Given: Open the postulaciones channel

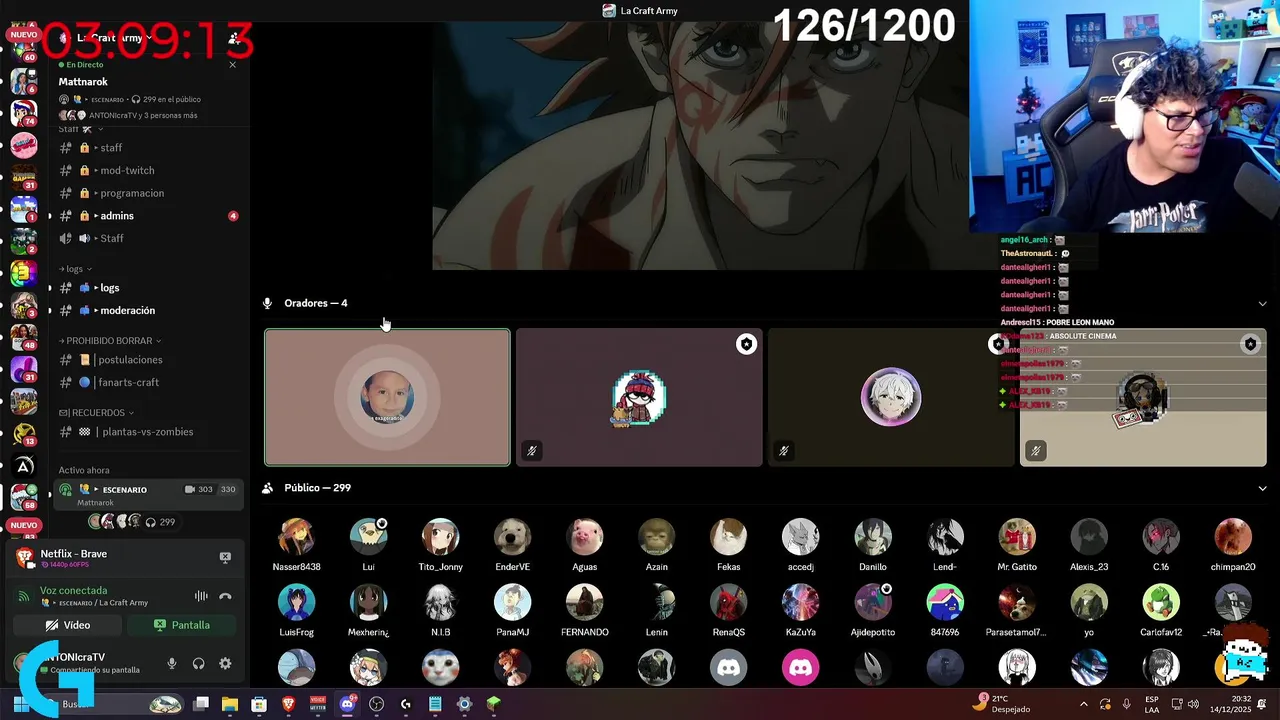Looking at the screenshot, I should [x=148, y=360].
